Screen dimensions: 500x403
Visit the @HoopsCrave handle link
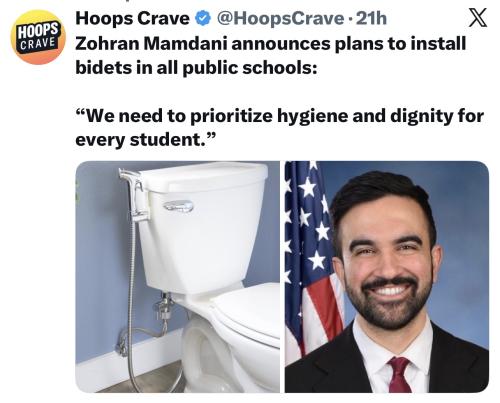coord(280,18)
